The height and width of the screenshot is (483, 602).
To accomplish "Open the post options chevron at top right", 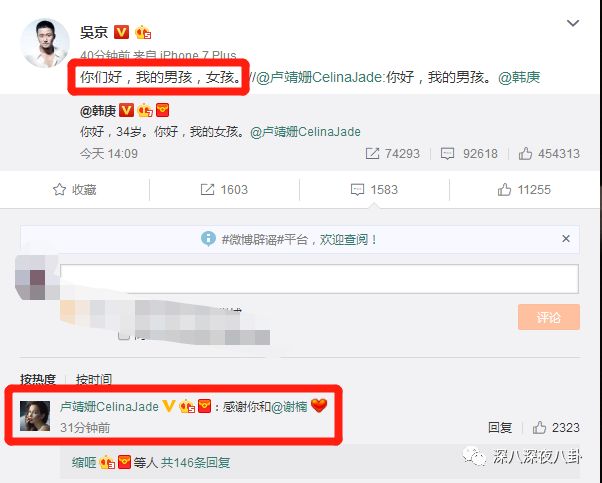I will (x=573, y=23).
